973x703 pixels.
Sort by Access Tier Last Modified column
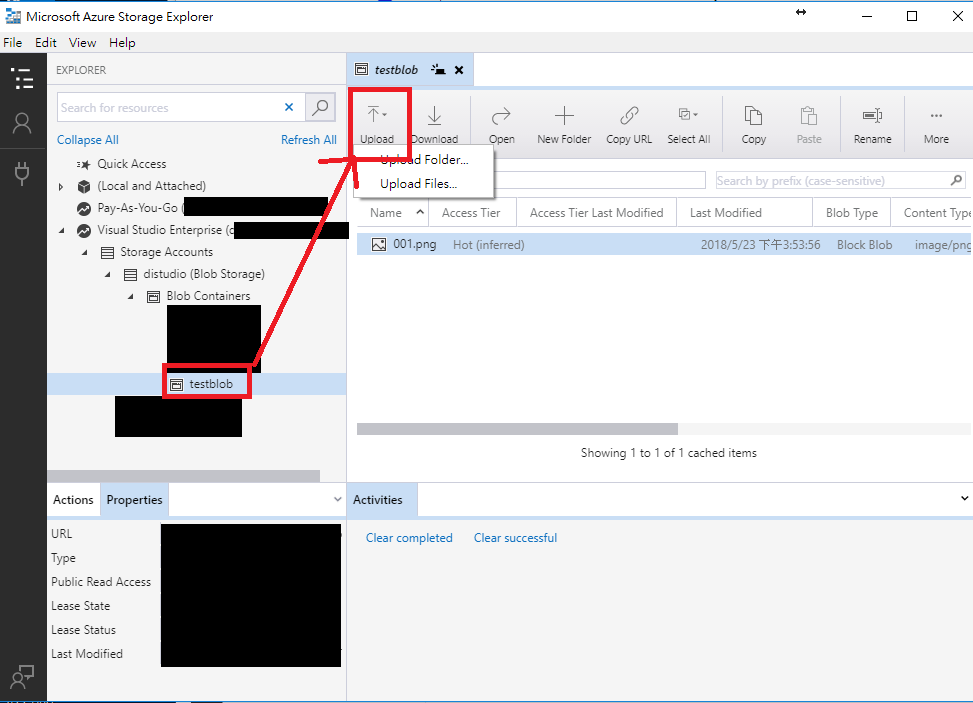coord(596,213)
